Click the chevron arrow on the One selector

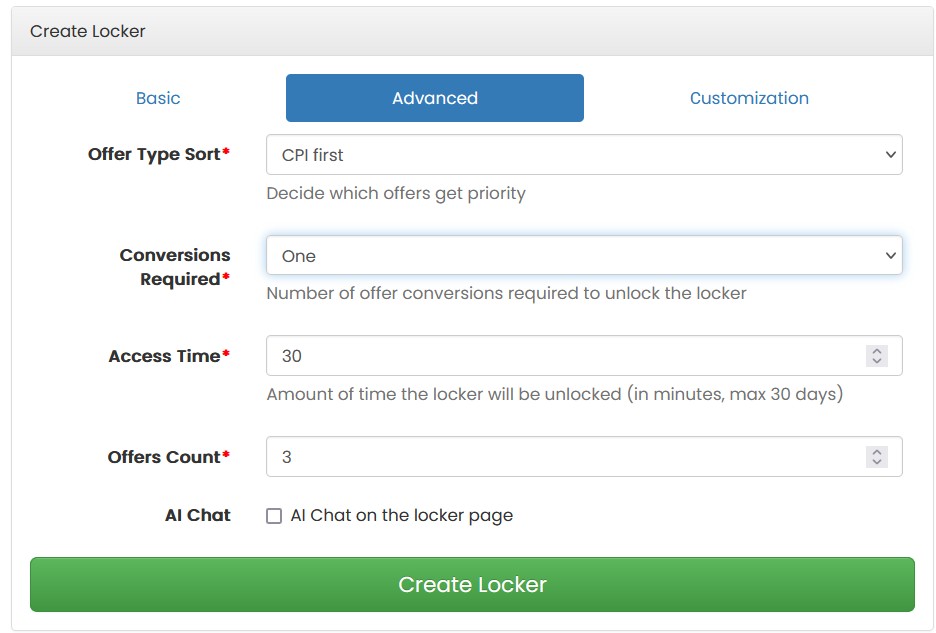pyautogui.click(x=890, y=256)
